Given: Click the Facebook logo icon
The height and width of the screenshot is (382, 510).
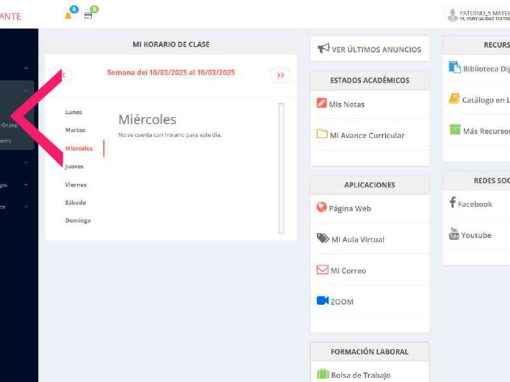Looking at the screenshot, I should coord(452,202).
